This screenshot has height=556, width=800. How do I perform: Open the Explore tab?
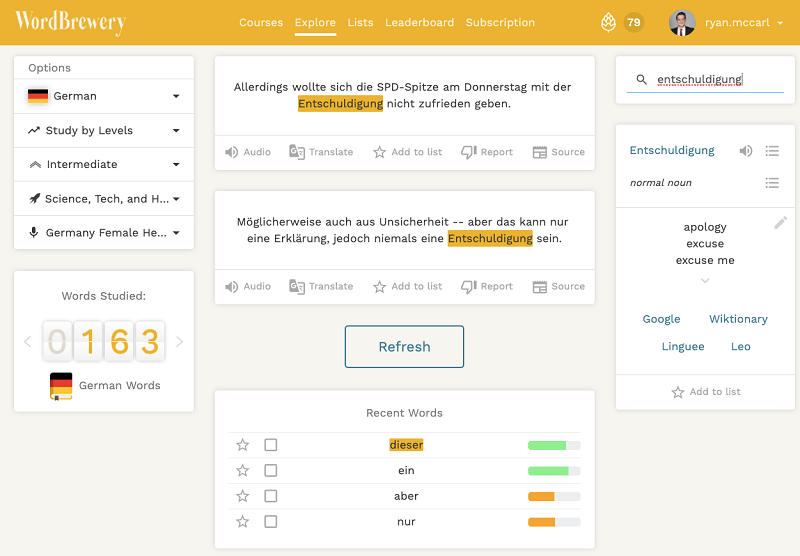[315, 22]
